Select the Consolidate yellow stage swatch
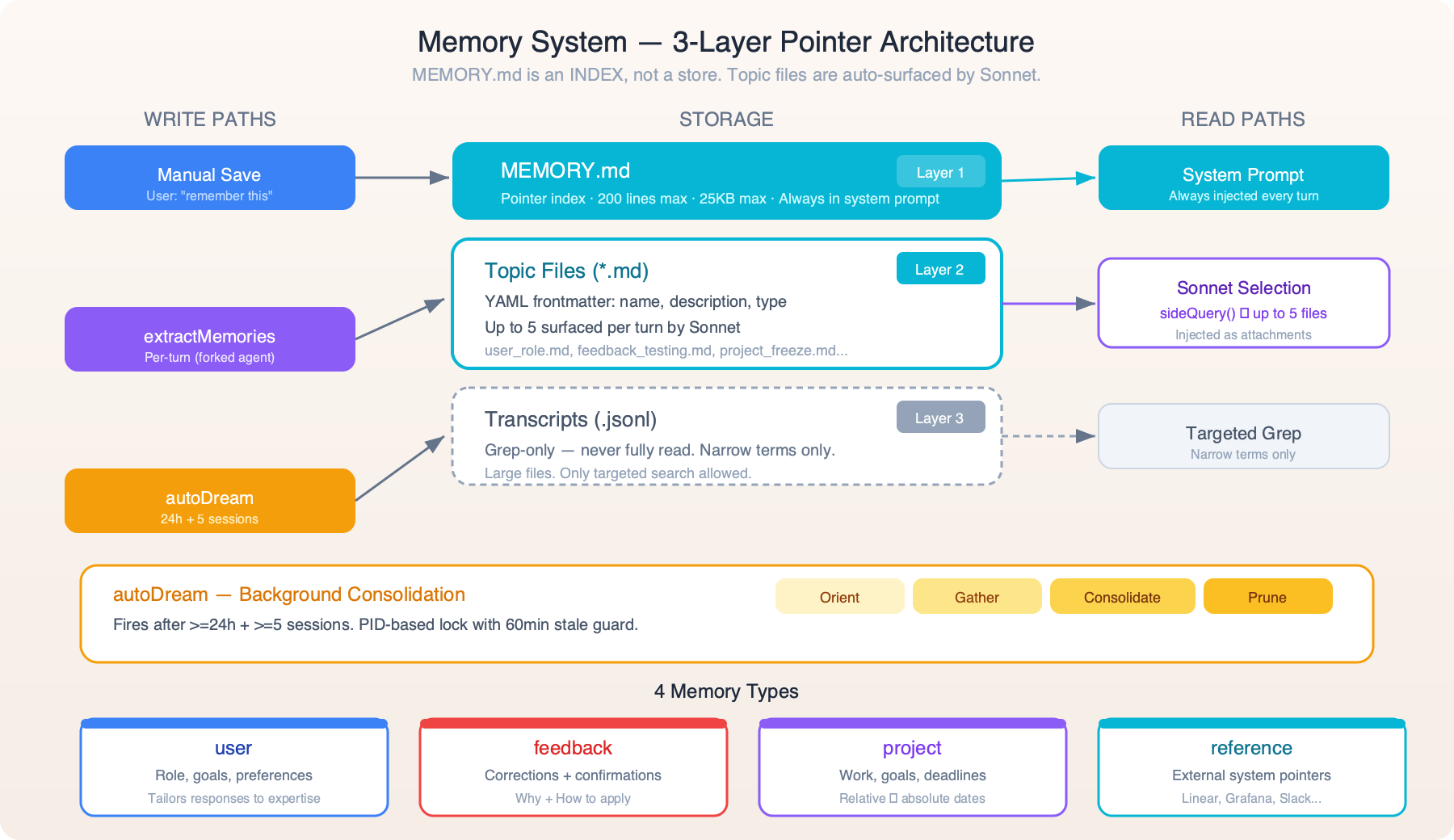This screenshot has height=840, width=1454. coord(1122,597)
